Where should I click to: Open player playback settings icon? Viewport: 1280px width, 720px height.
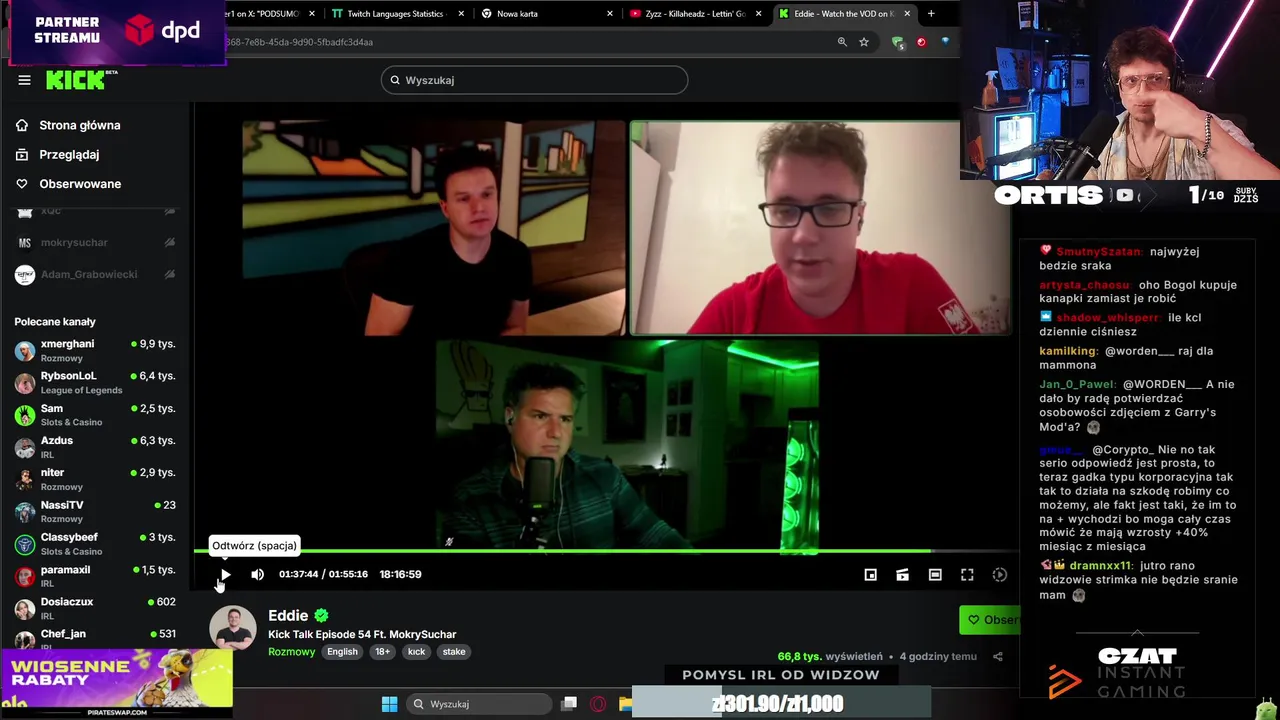point(999,575)
